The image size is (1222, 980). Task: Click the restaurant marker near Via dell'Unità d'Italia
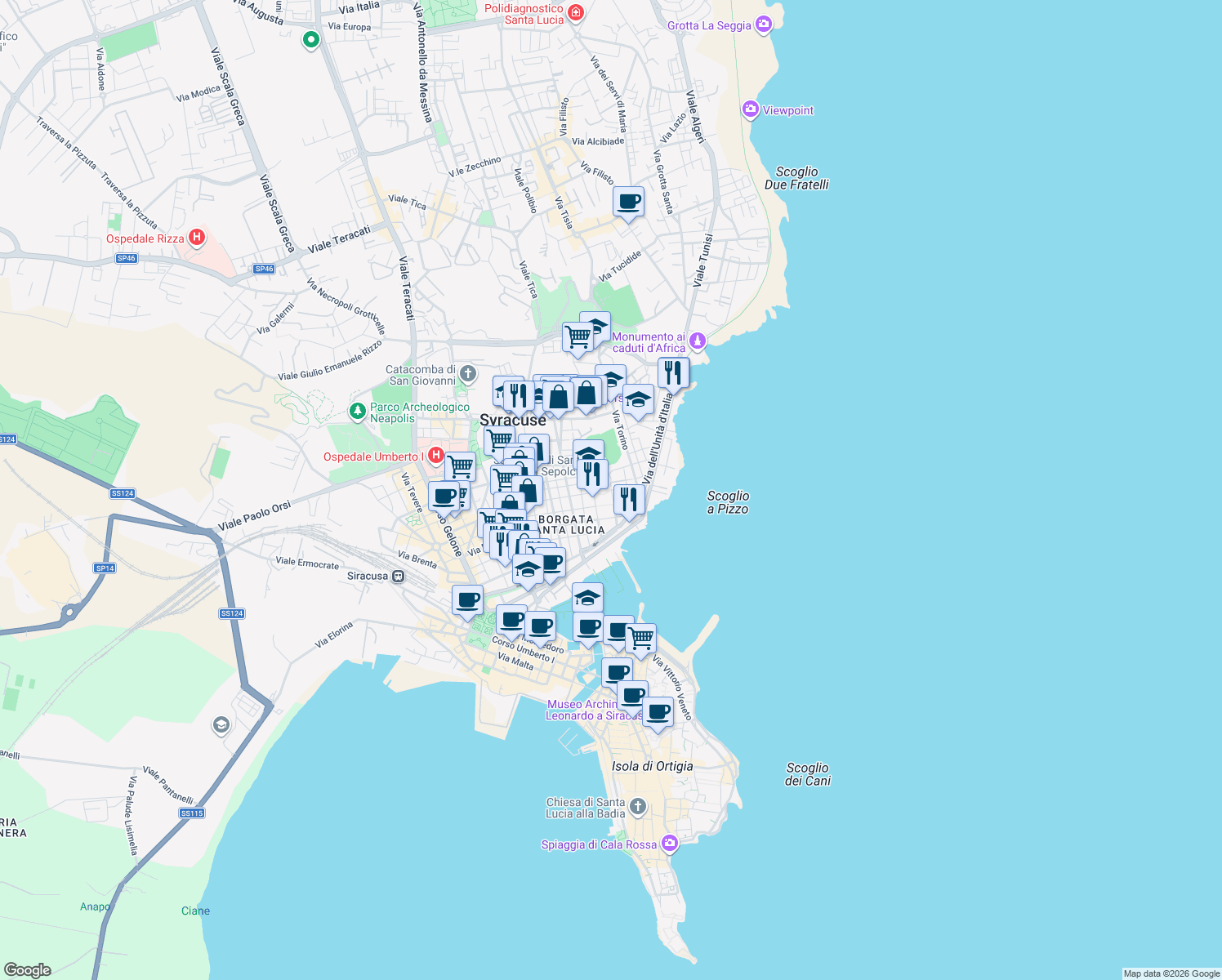click(x=673, y=372)
